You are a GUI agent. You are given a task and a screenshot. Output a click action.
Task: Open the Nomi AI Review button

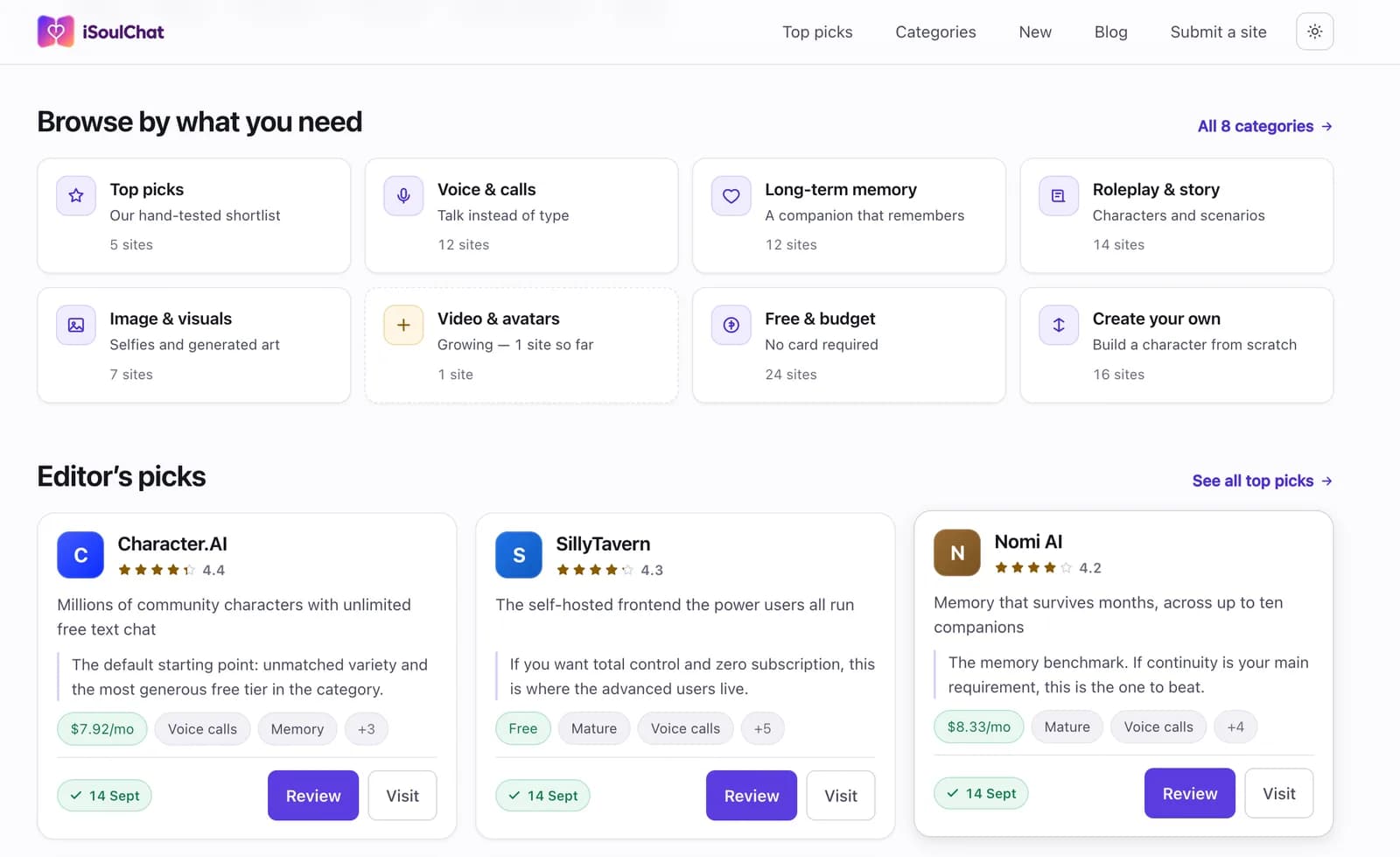1190,793
